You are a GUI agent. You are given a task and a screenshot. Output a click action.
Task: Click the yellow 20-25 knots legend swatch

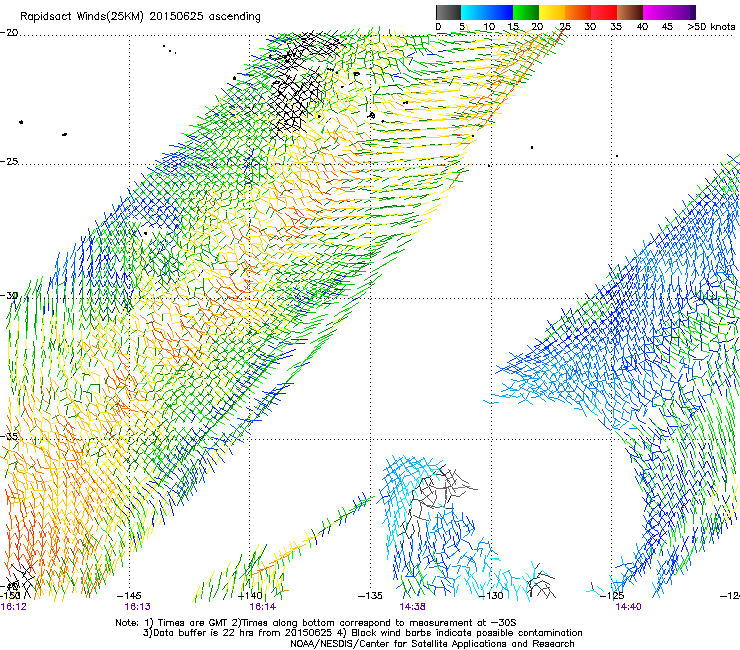click(552, 12)
